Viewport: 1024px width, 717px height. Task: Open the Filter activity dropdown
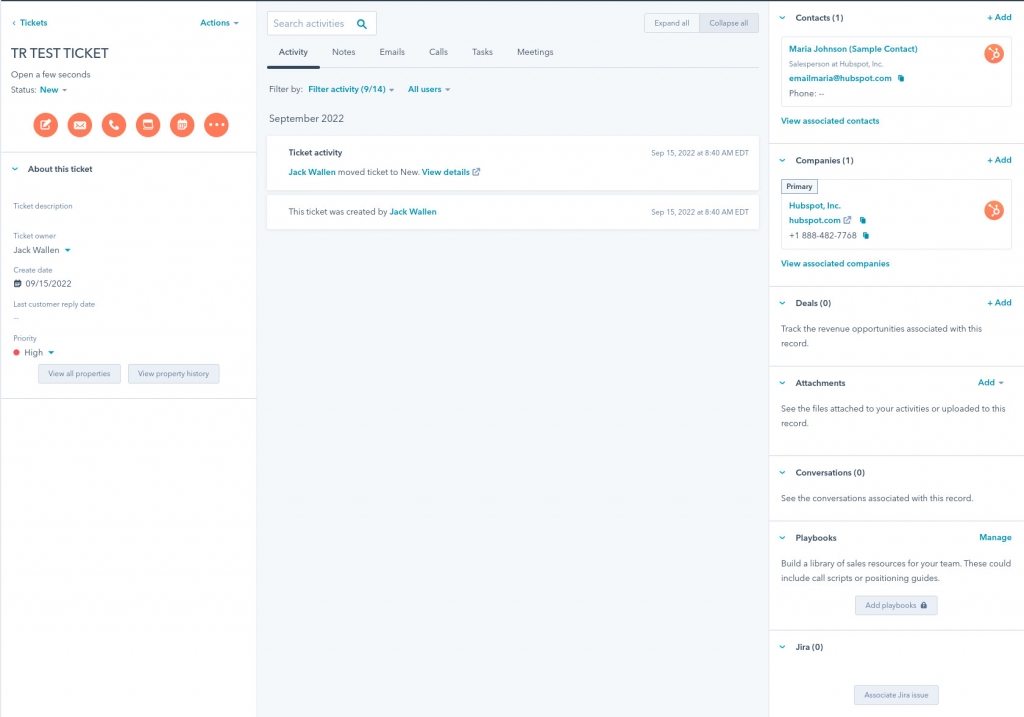(x=348, y=89)
